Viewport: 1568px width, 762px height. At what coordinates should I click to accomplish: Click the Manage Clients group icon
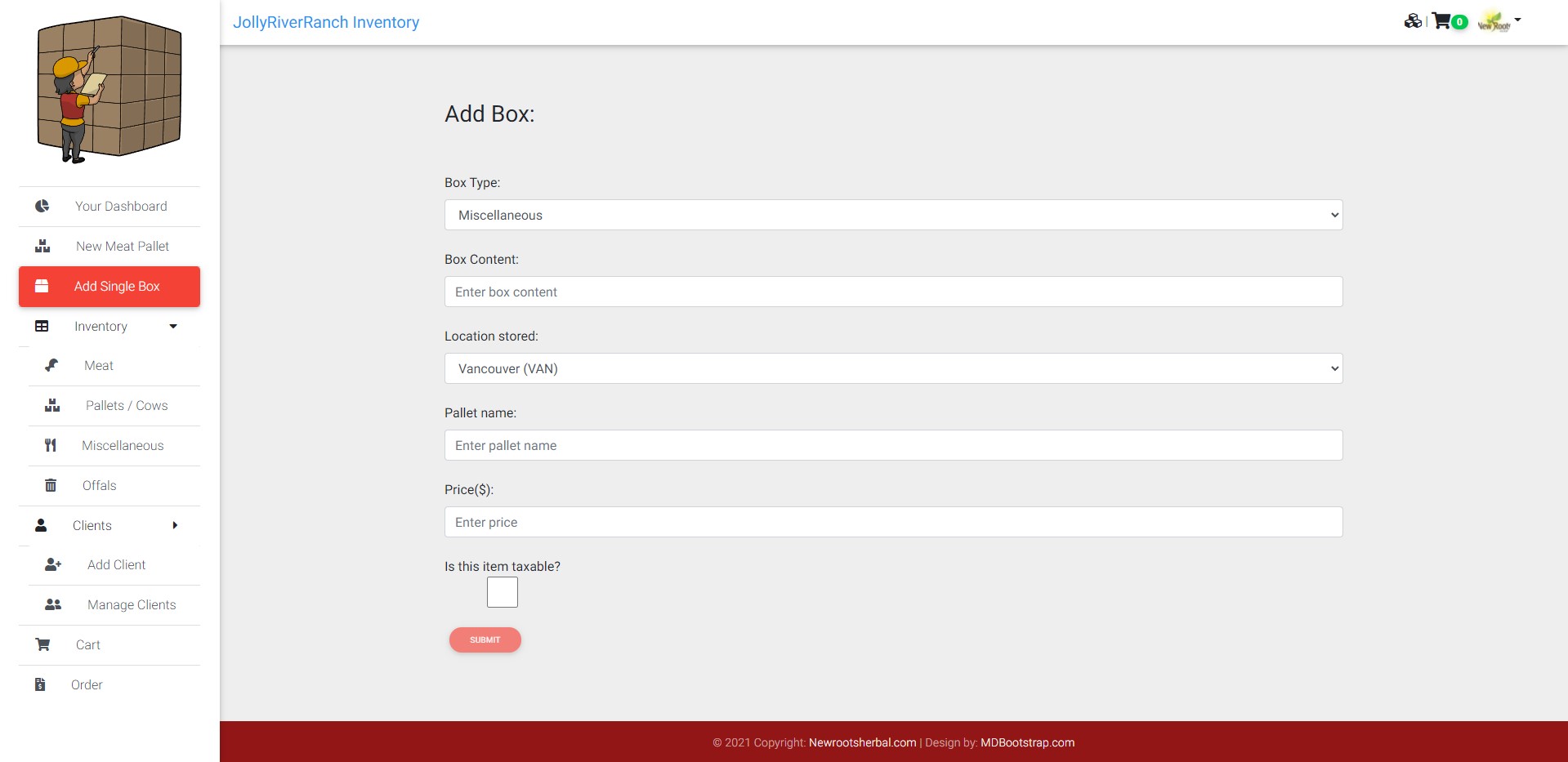coord(53,604)
